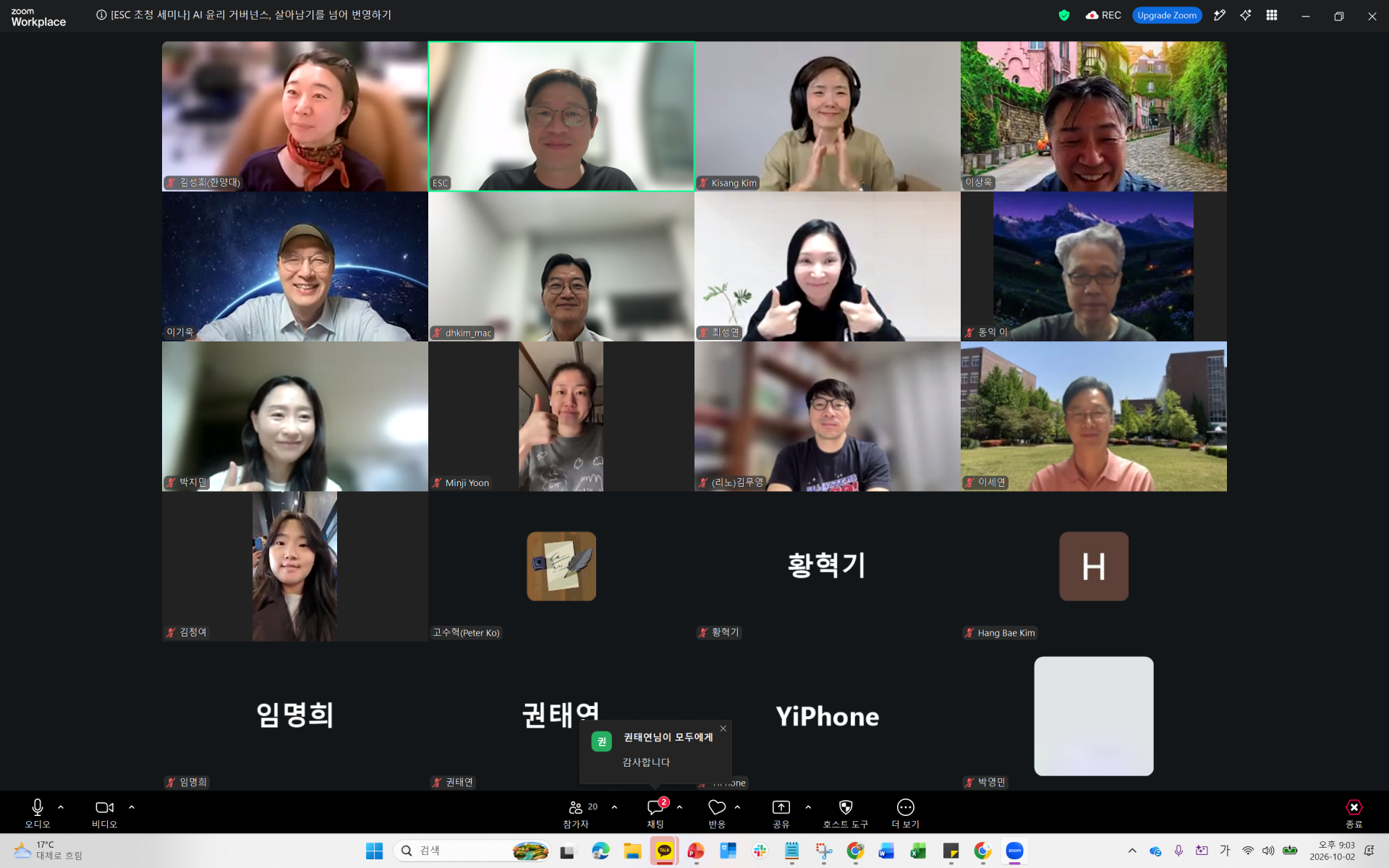
Task: Open the view layout grid icon
Action: click(x=1272, y=15)
